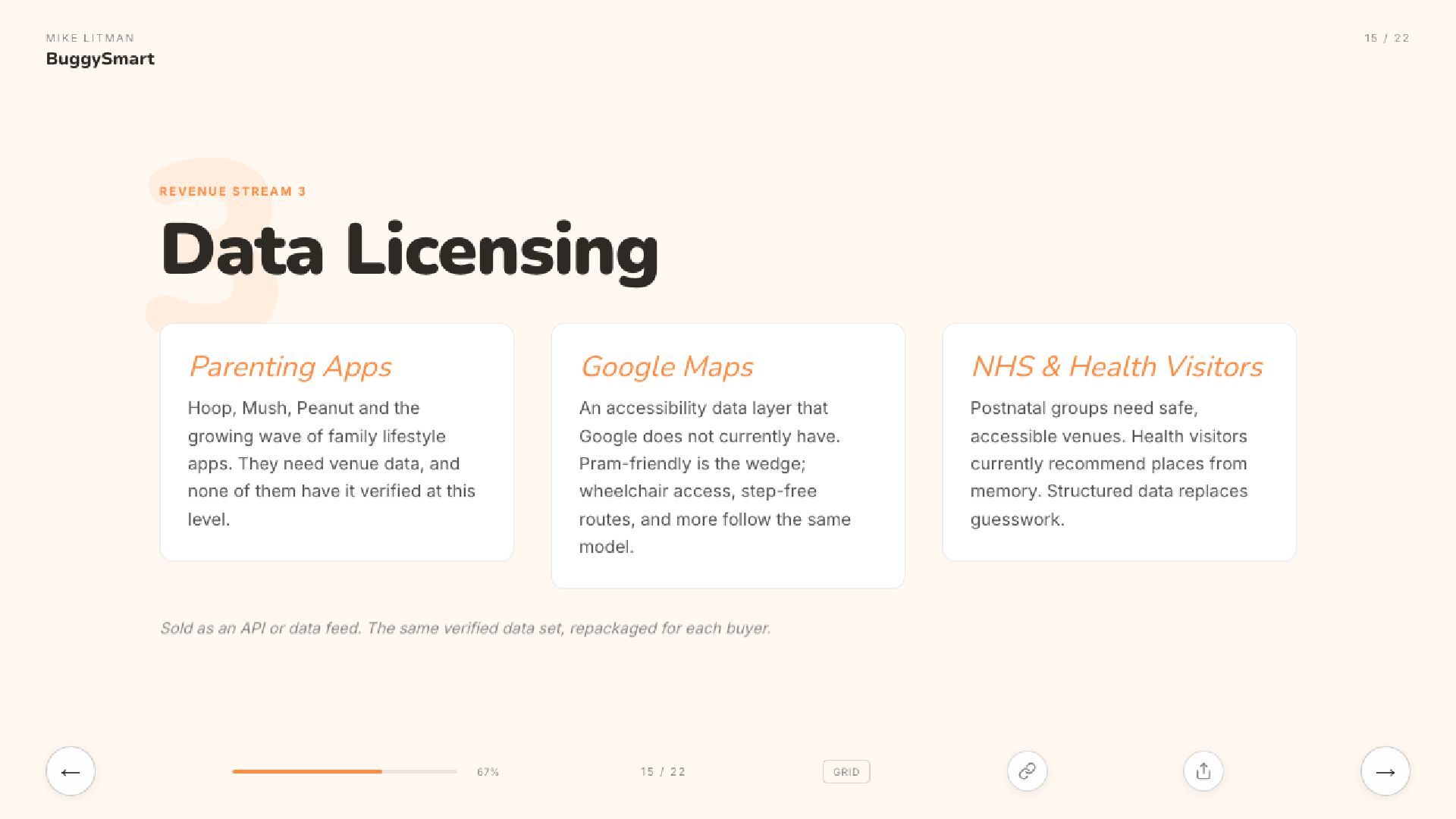Click the orange slide progress bar
The image size is (1456, 819).
click(344, 771)
